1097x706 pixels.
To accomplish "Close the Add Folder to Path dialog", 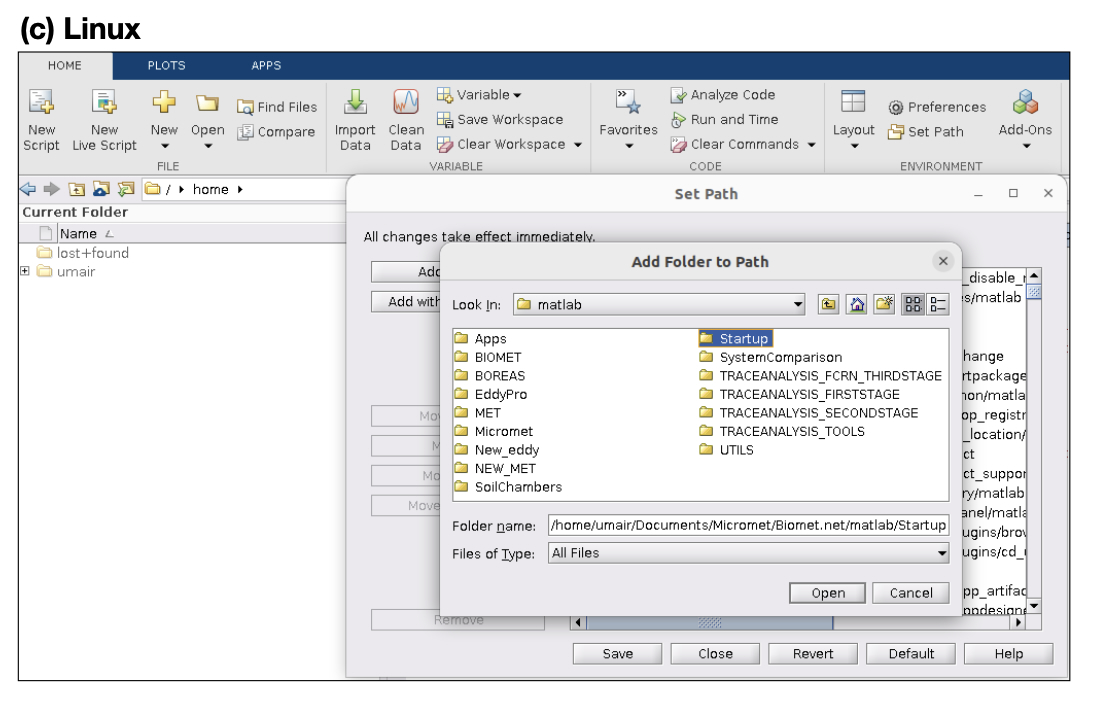I will click(942, 261).
